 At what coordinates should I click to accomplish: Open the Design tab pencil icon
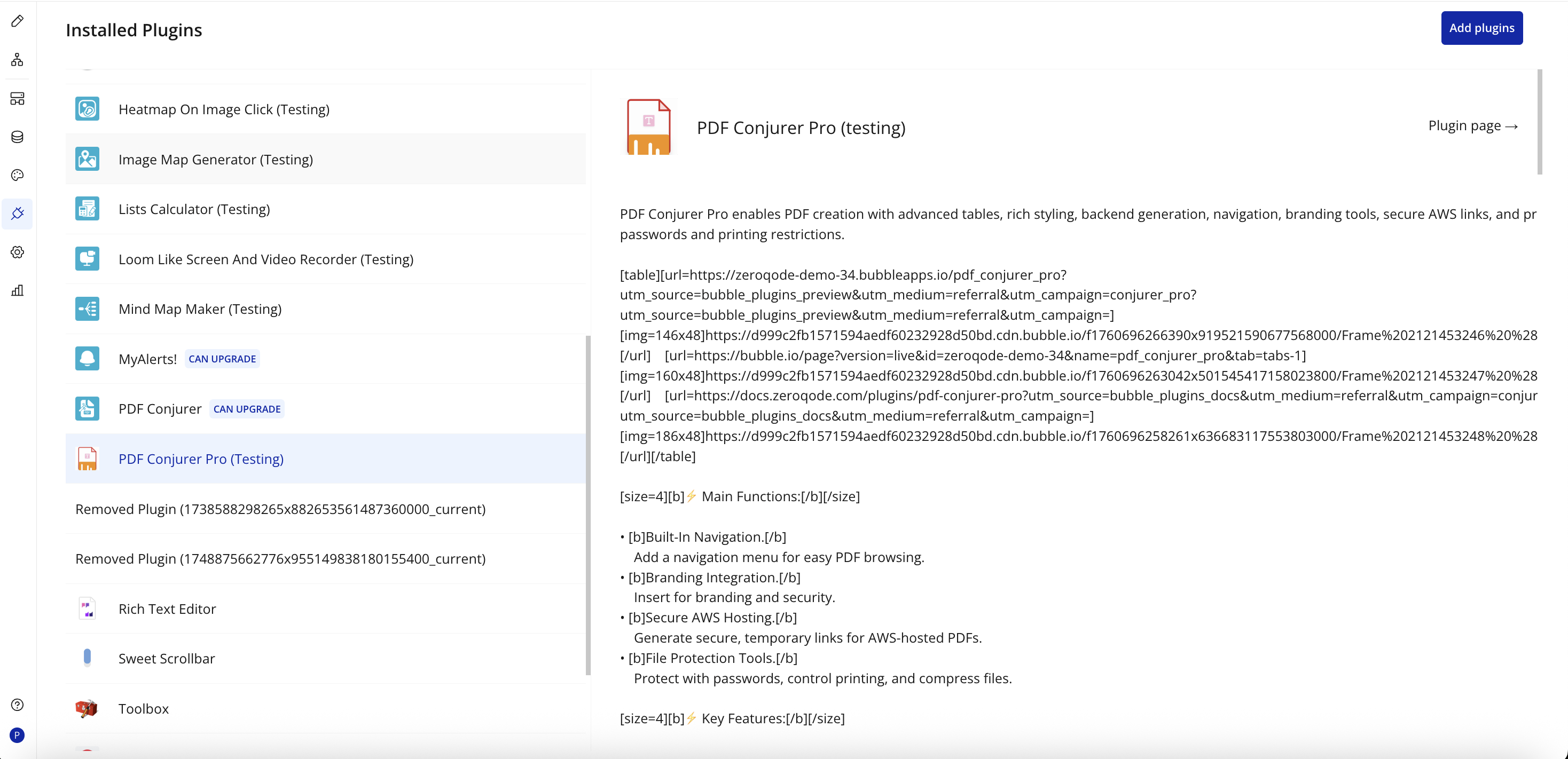tap(17, 21)
